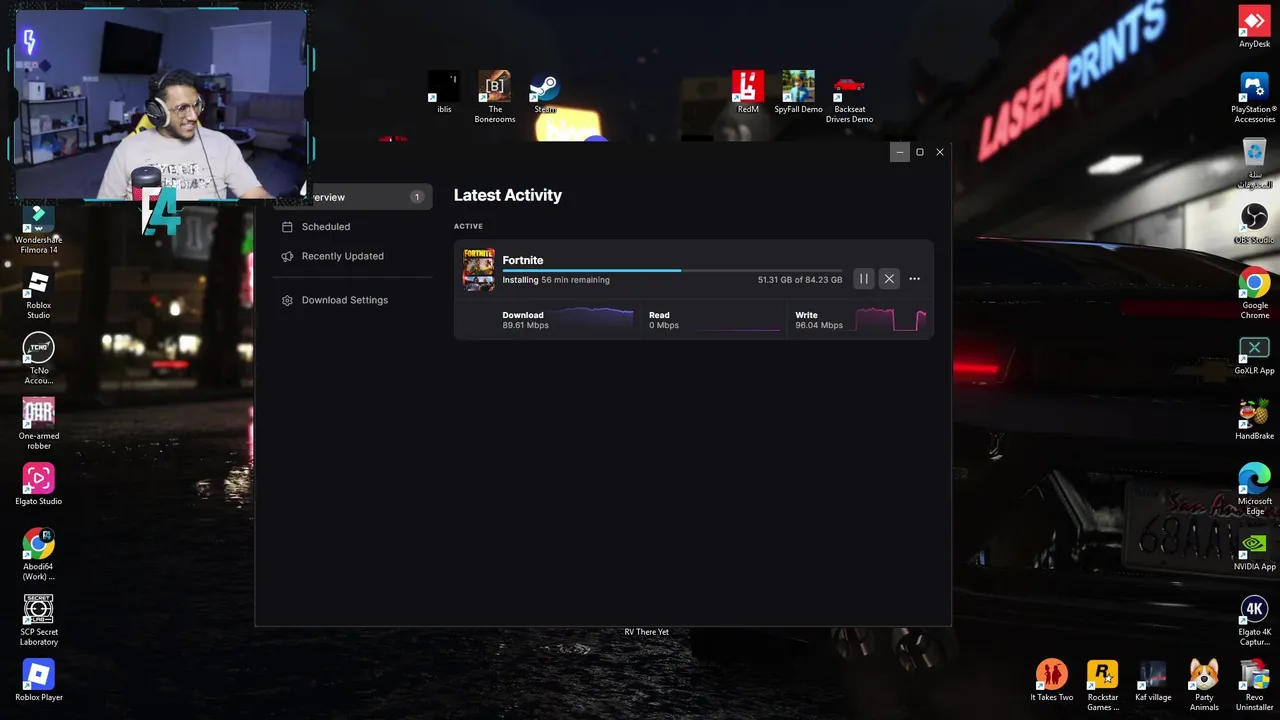Viewport: 1280px width, 720px height.
Task: Open The Bonerooms desktop icon
Action: pyautogui.click(x=494, y=97)
